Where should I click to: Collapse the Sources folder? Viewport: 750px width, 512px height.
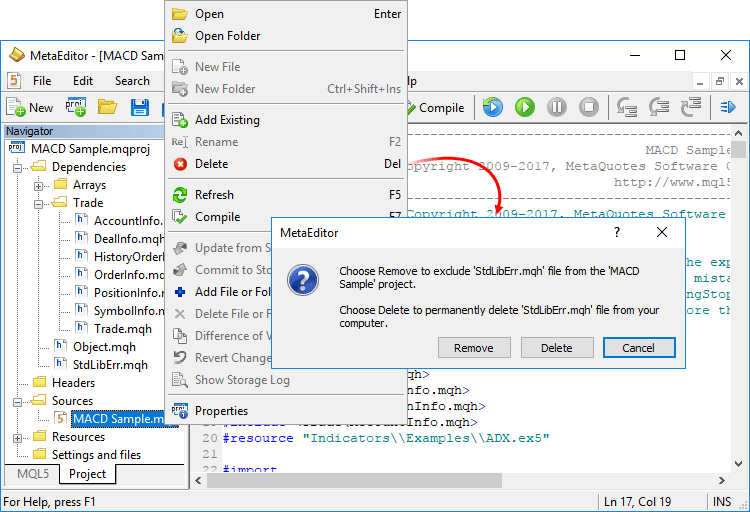click(18, 402)
